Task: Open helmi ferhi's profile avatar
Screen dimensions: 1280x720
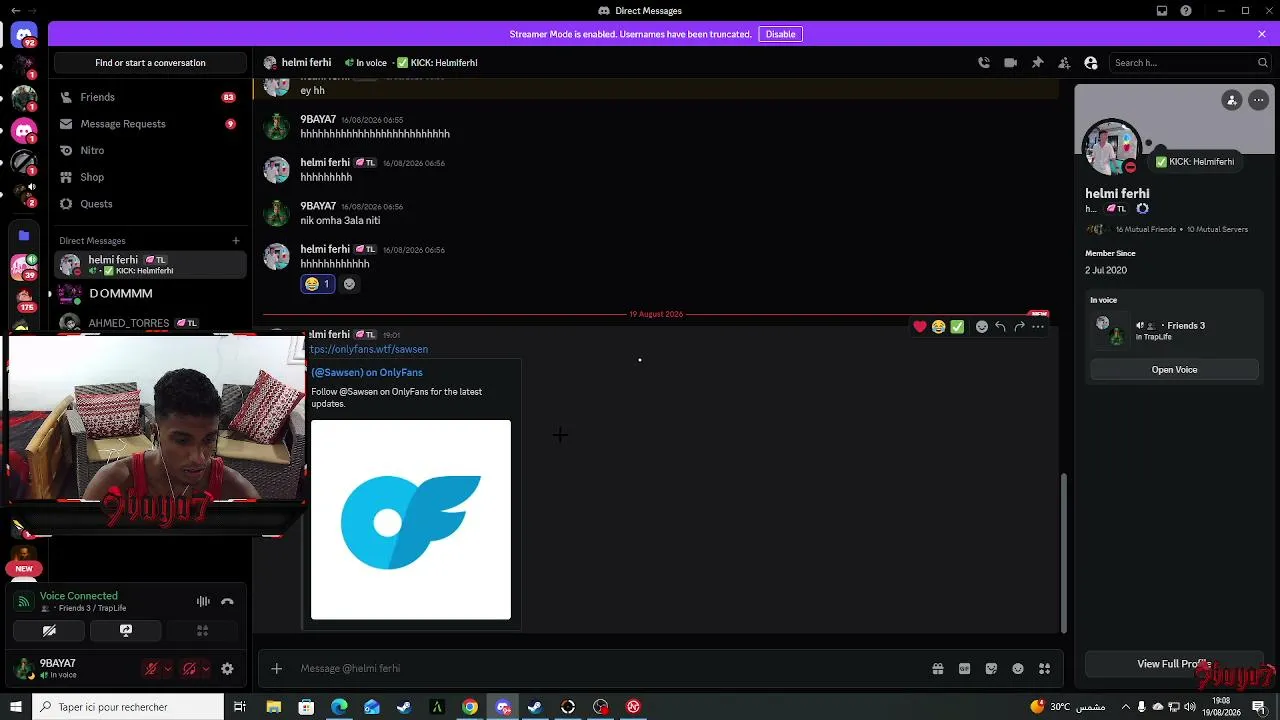Action: [x=1111, y=147]
